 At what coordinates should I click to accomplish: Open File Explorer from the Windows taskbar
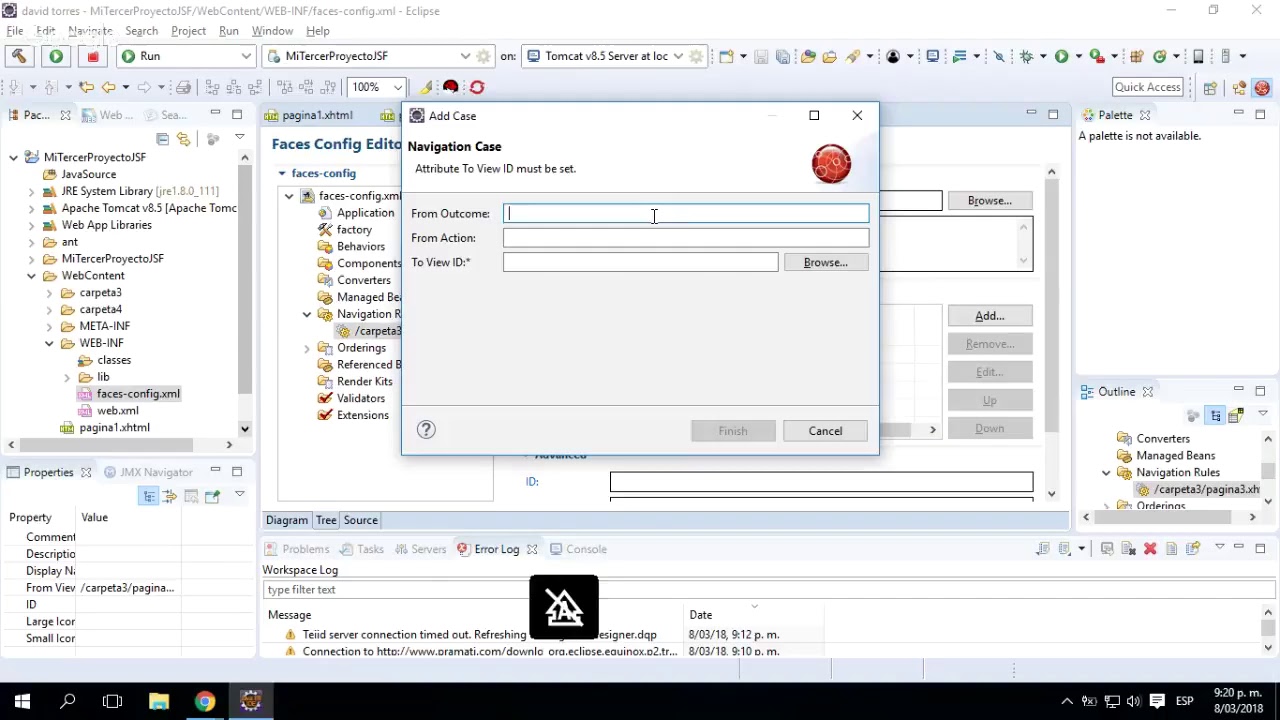coord(158,701)
